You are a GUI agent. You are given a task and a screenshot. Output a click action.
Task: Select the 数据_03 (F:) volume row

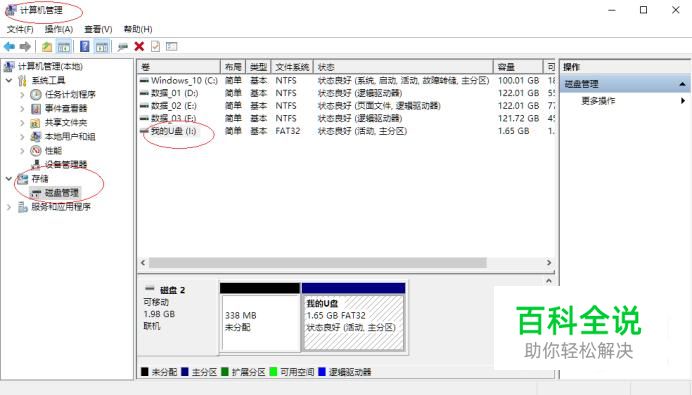click(346, 118)
